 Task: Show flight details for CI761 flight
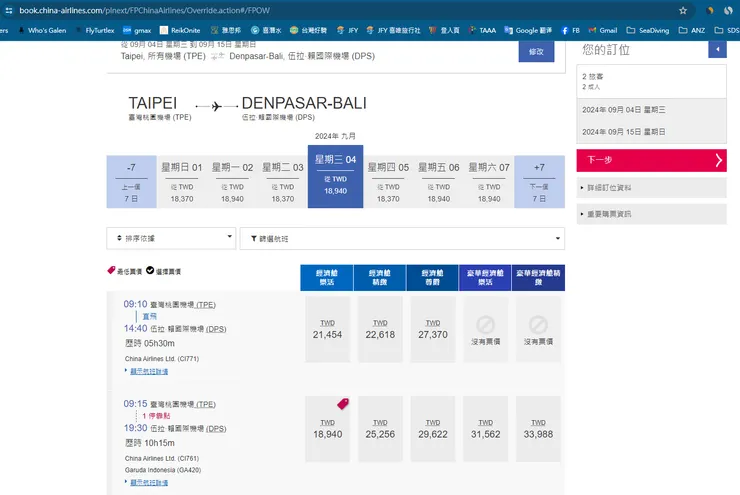149,482
